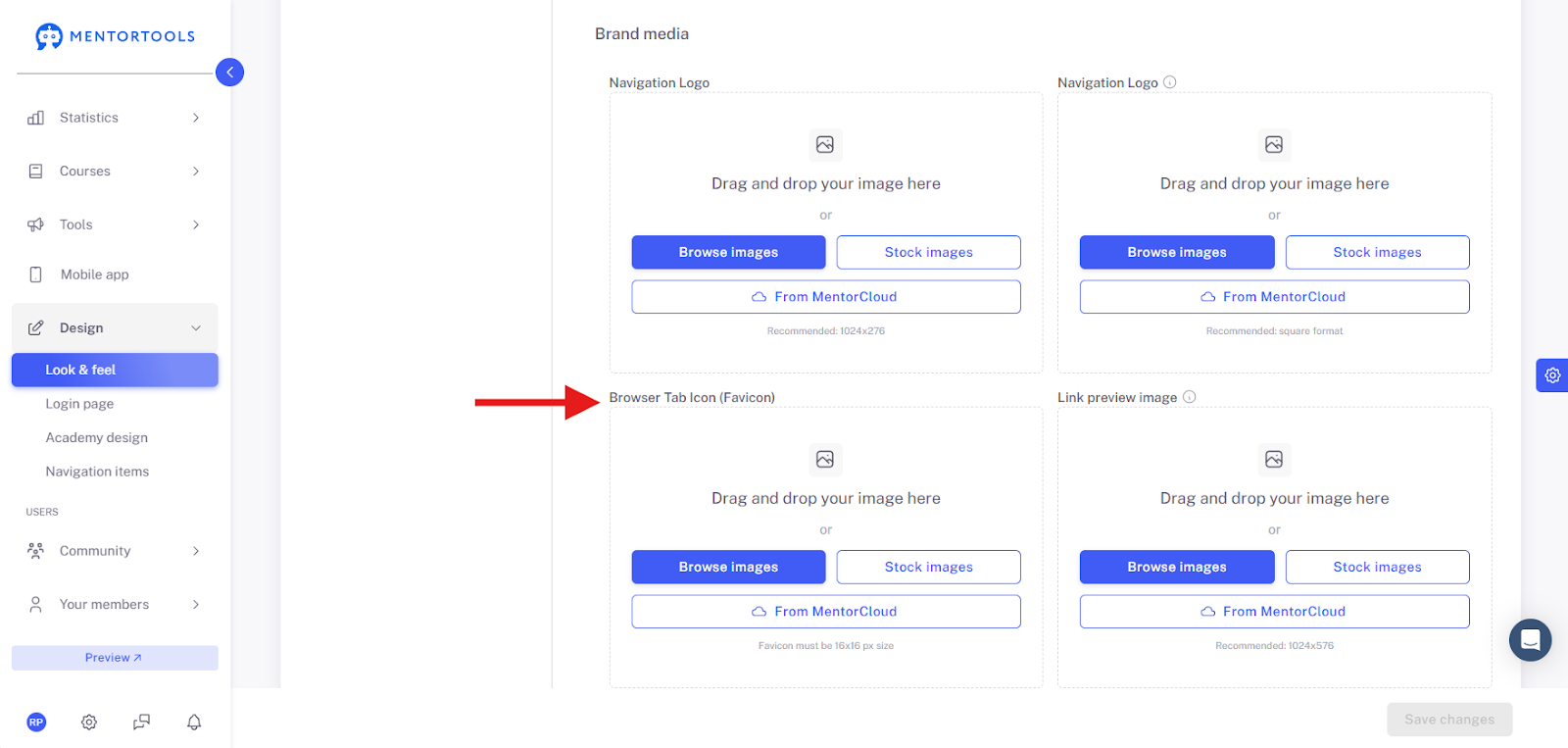Select Academy design menu item
Viewport: 1568px width, 748px height.
[x=97, y=438]
